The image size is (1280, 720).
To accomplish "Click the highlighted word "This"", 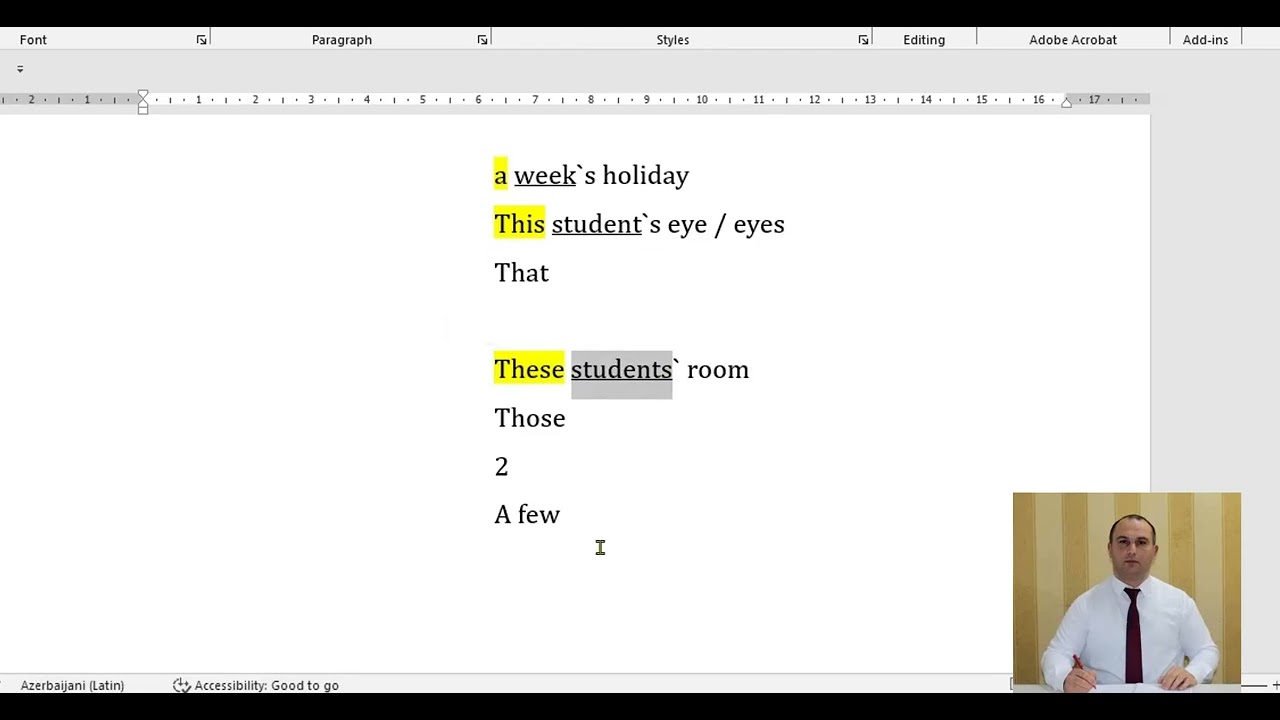I will click(519, 224).
